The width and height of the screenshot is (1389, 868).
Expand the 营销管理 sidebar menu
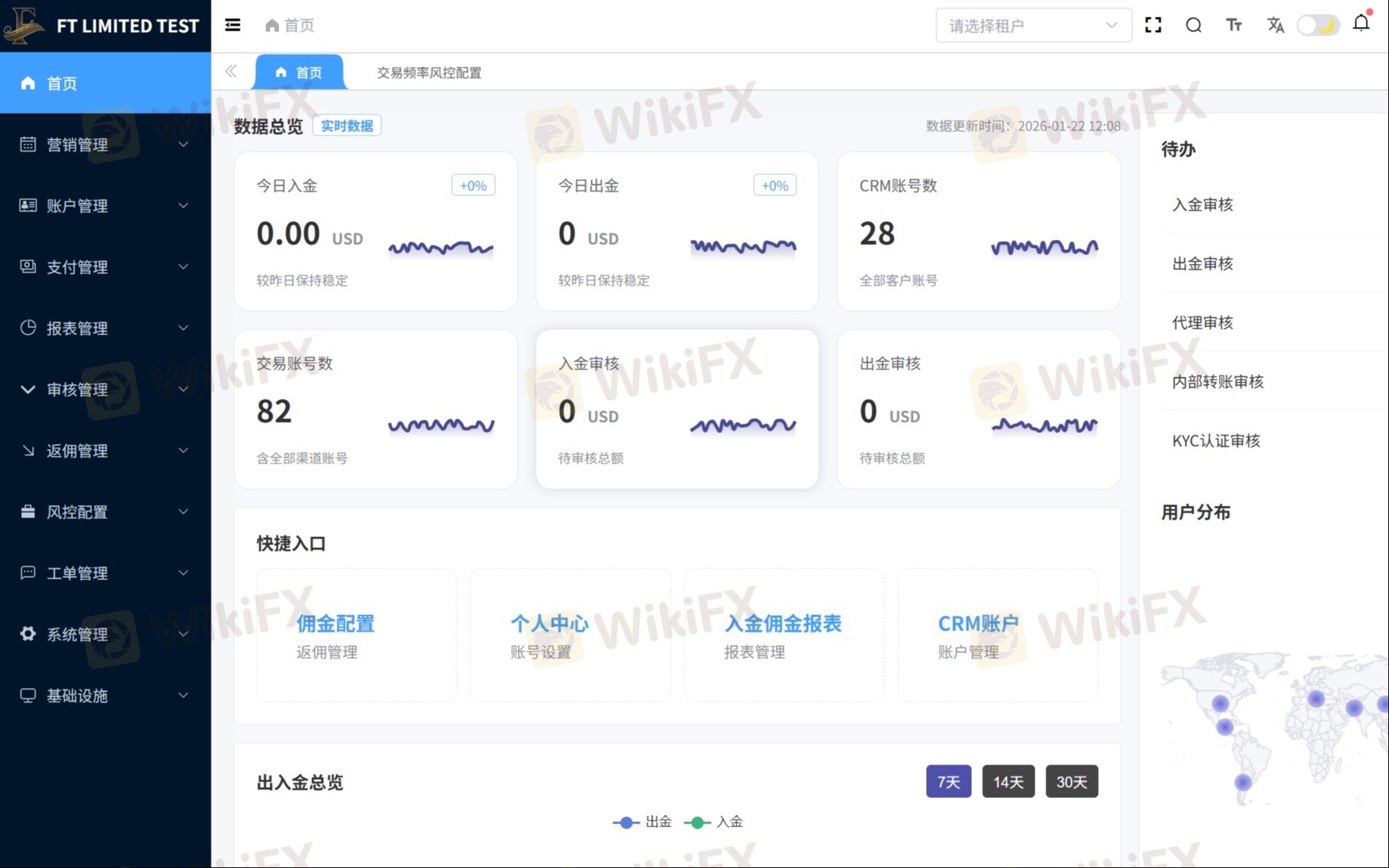pos(105,144)
